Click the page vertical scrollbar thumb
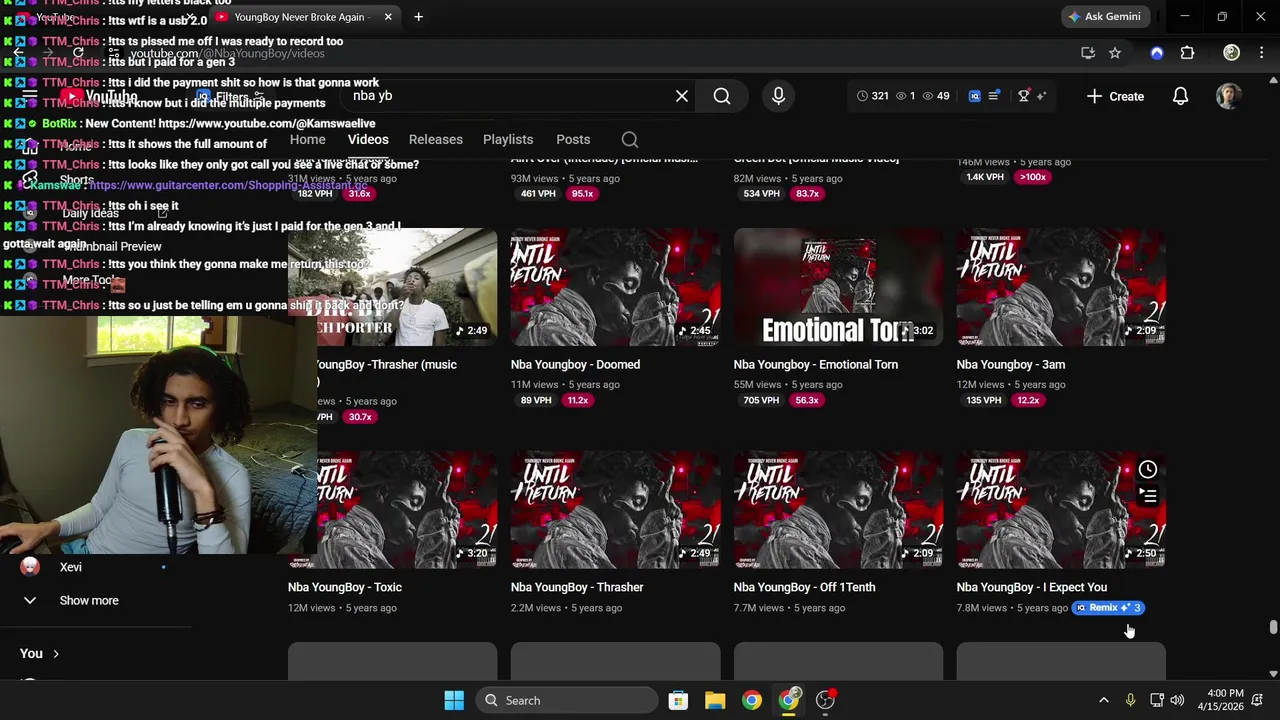This screenshot has height=720, width=1280. tap(1273, 627)
